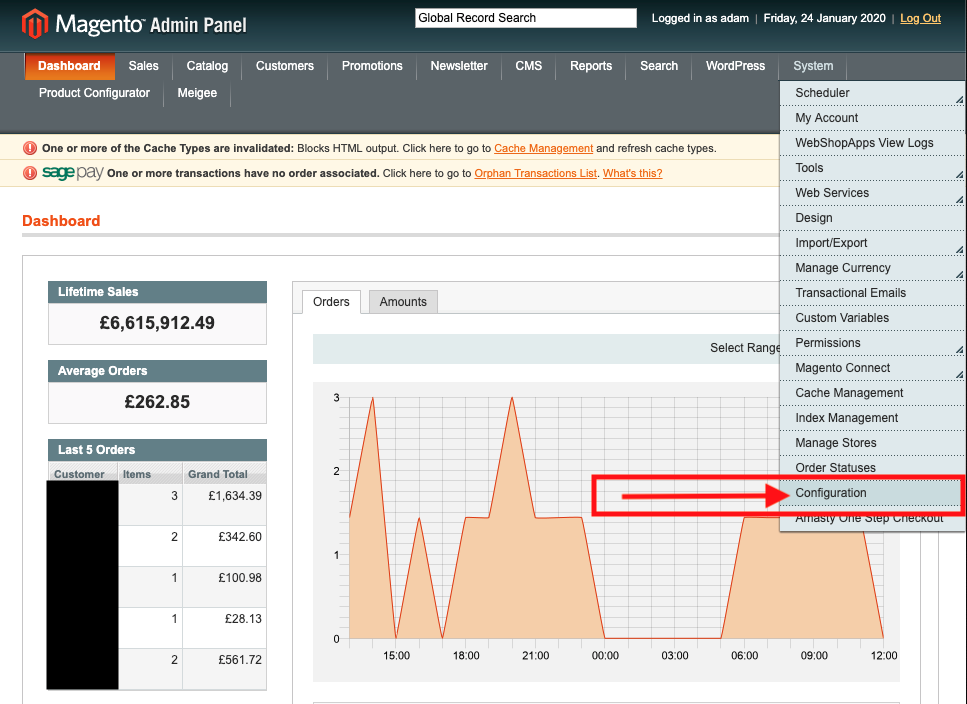Follow the Cache Management notice link

click(543, 148)
